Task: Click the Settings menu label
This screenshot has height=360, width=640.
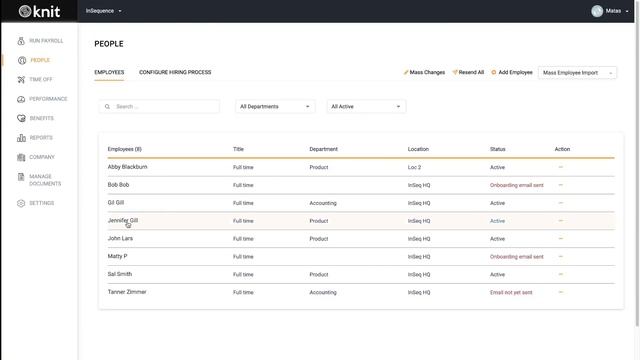Action: [42, 203]
